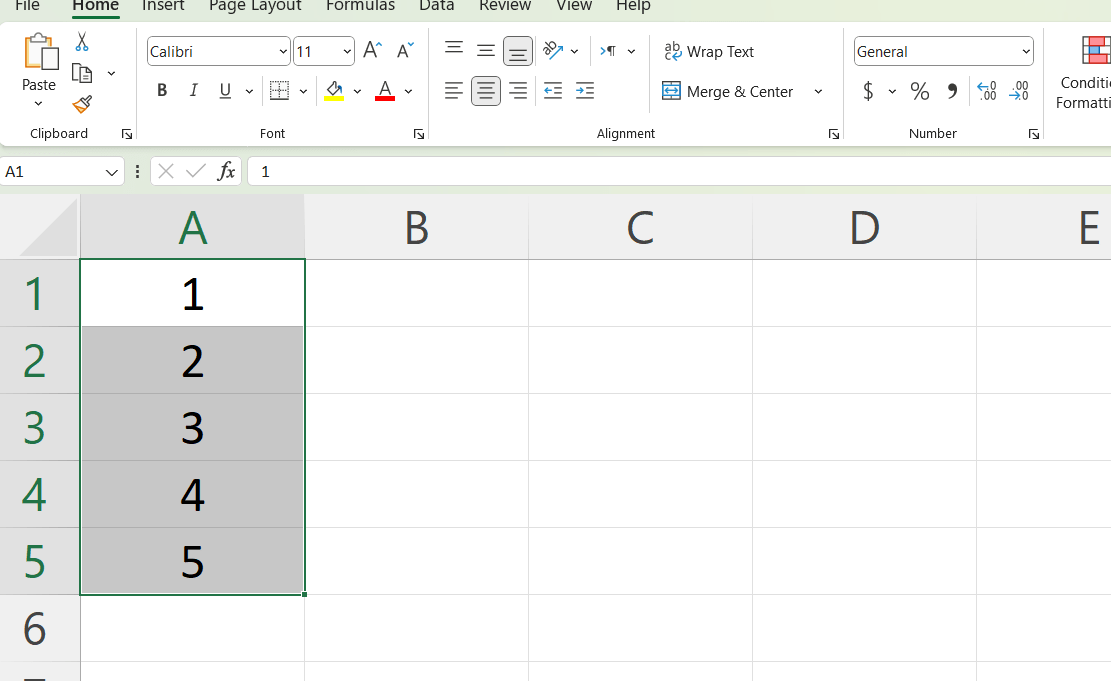Toggle Italic formatting
This screenshot has width=1111, height=681.
point(193,91)
